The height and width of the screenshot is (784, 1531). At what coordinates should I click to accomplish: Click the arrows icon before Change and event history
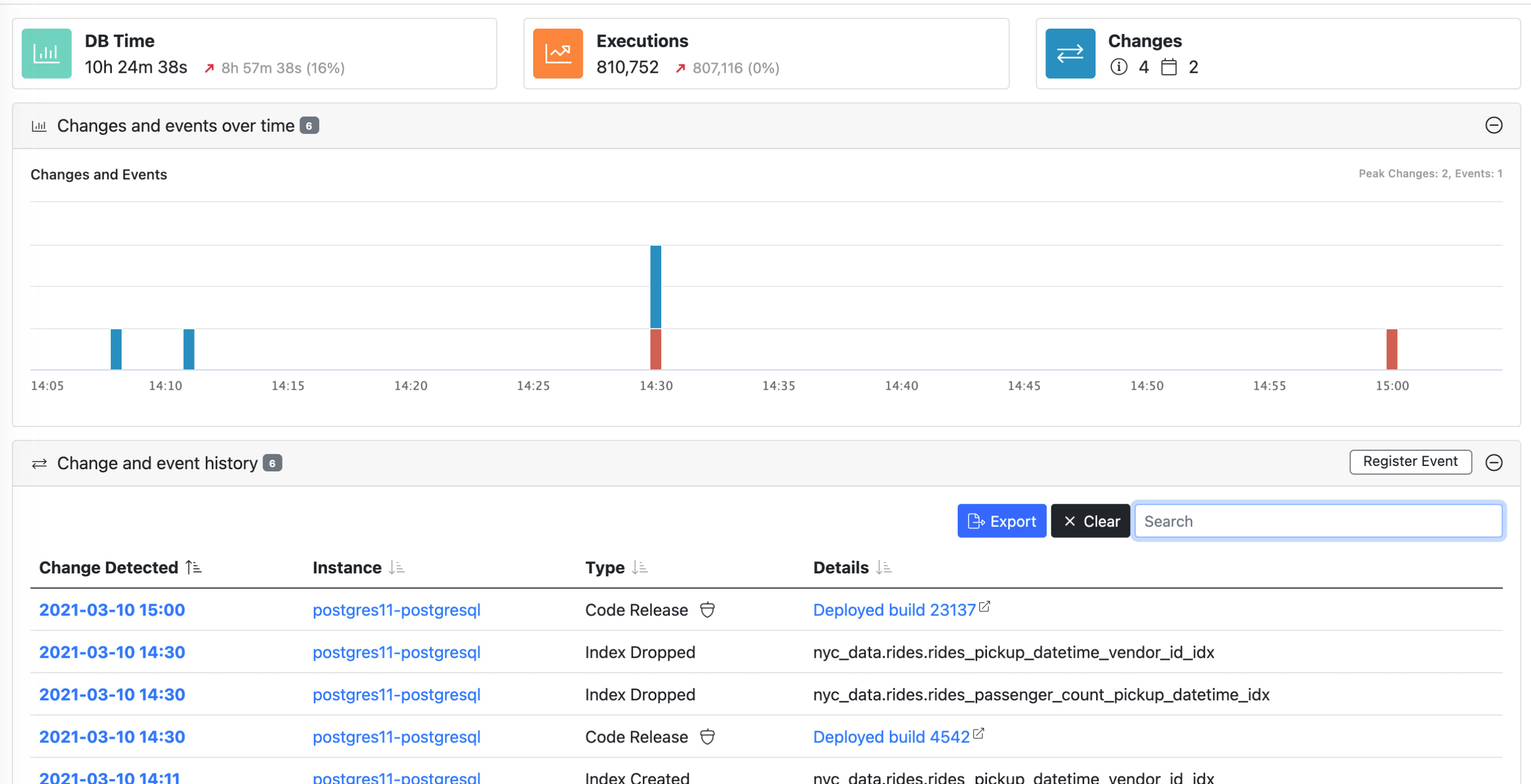(39, 463)
